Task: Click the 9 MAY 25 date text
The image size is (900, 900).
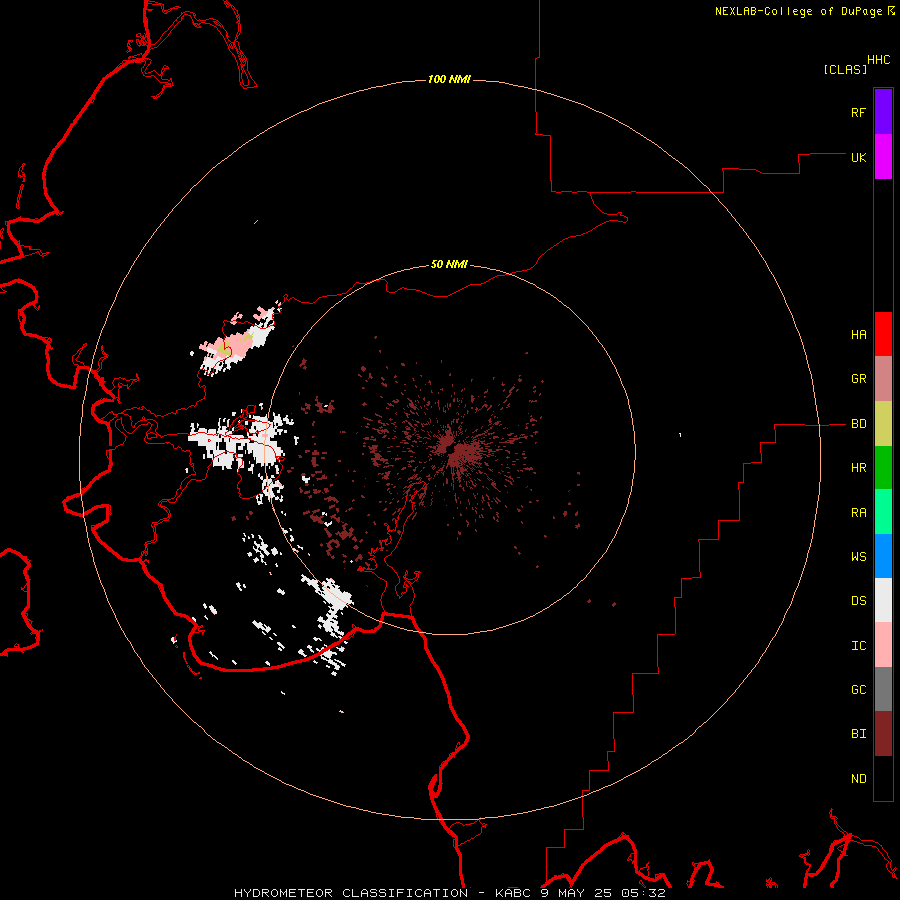Action: (579, 893)
